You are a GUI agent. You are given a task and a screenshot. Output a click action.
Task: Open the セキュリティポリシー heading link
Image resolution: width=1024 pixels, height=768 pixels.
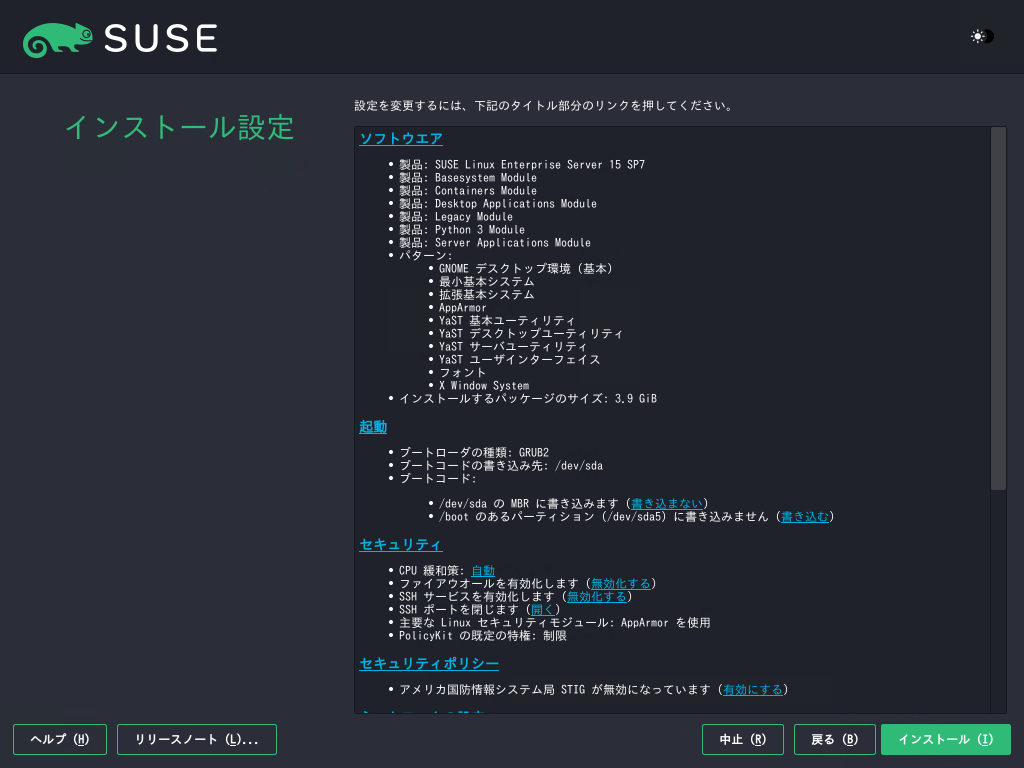tap(428, 664)
